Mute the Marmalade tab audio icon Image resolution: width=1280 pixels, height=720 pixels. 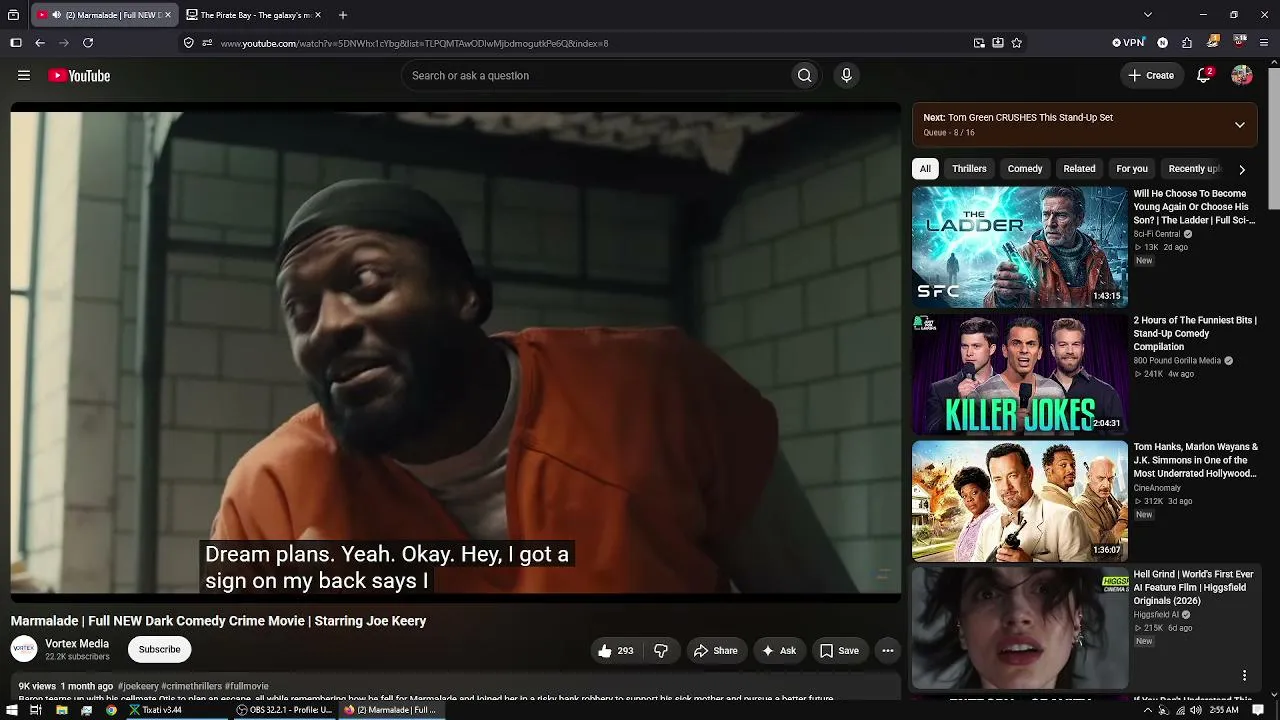(56, 15)
